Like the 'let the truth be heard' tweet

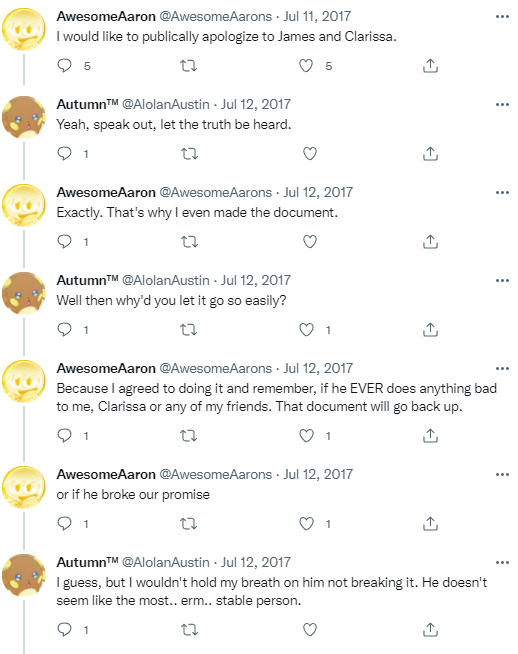tap(309, 153)
